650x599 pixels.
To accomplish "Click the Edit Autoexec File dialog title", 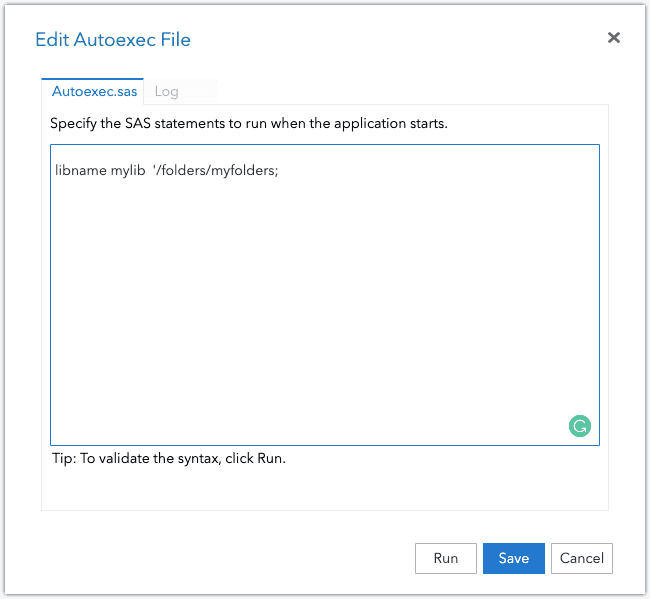I will pos(113,40).
